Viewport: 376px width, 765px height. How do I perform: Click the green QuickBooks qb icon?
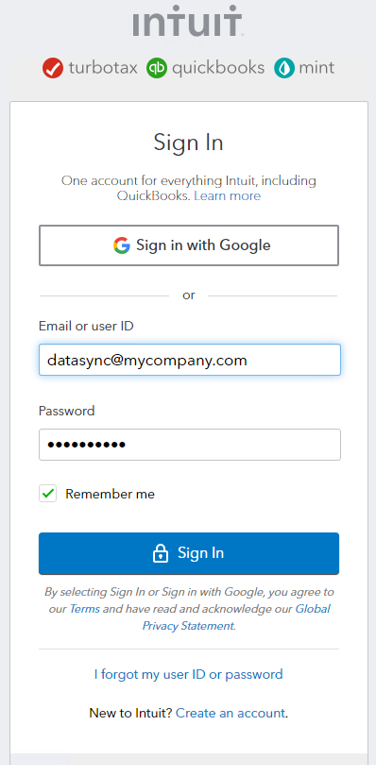pos(157,68)
